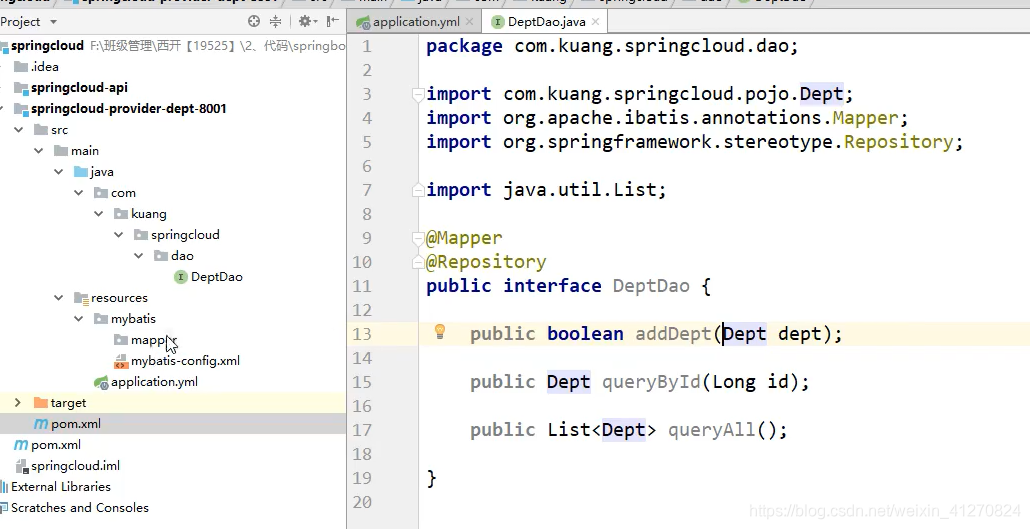1030x529 pixels.
Task: Collapse the springcloud package node
Action: click(x=118, y=235)
